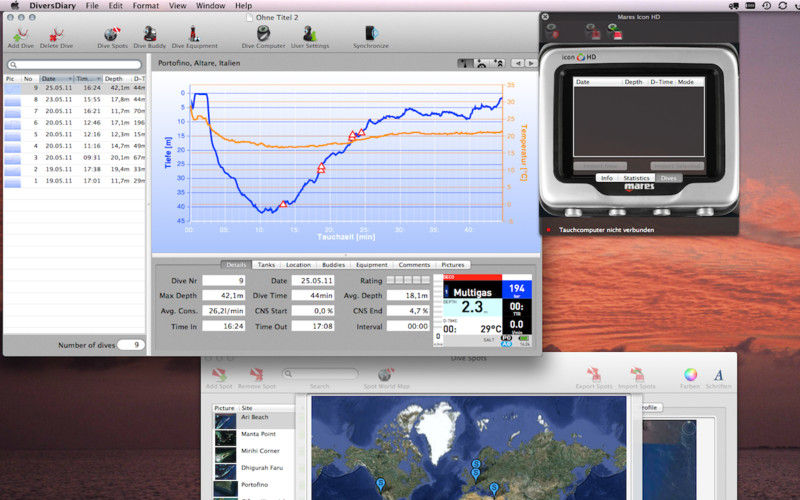Select the first profile view toggle icon
Image resolution: width=800 pixels, height=500 pixels.
click(x=465, y=63)
